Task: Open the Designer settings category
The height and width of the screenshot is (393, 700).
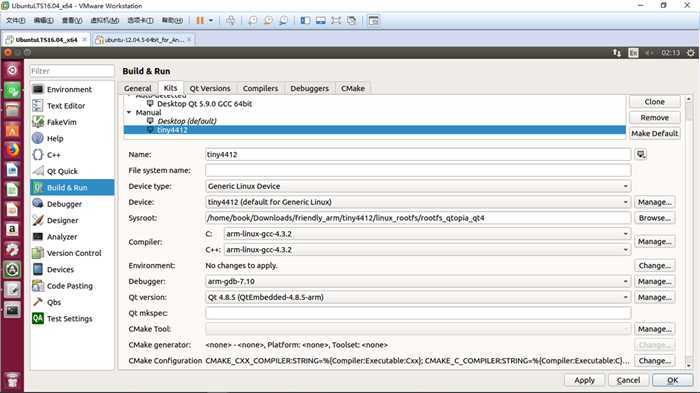Action: [72, 220]
